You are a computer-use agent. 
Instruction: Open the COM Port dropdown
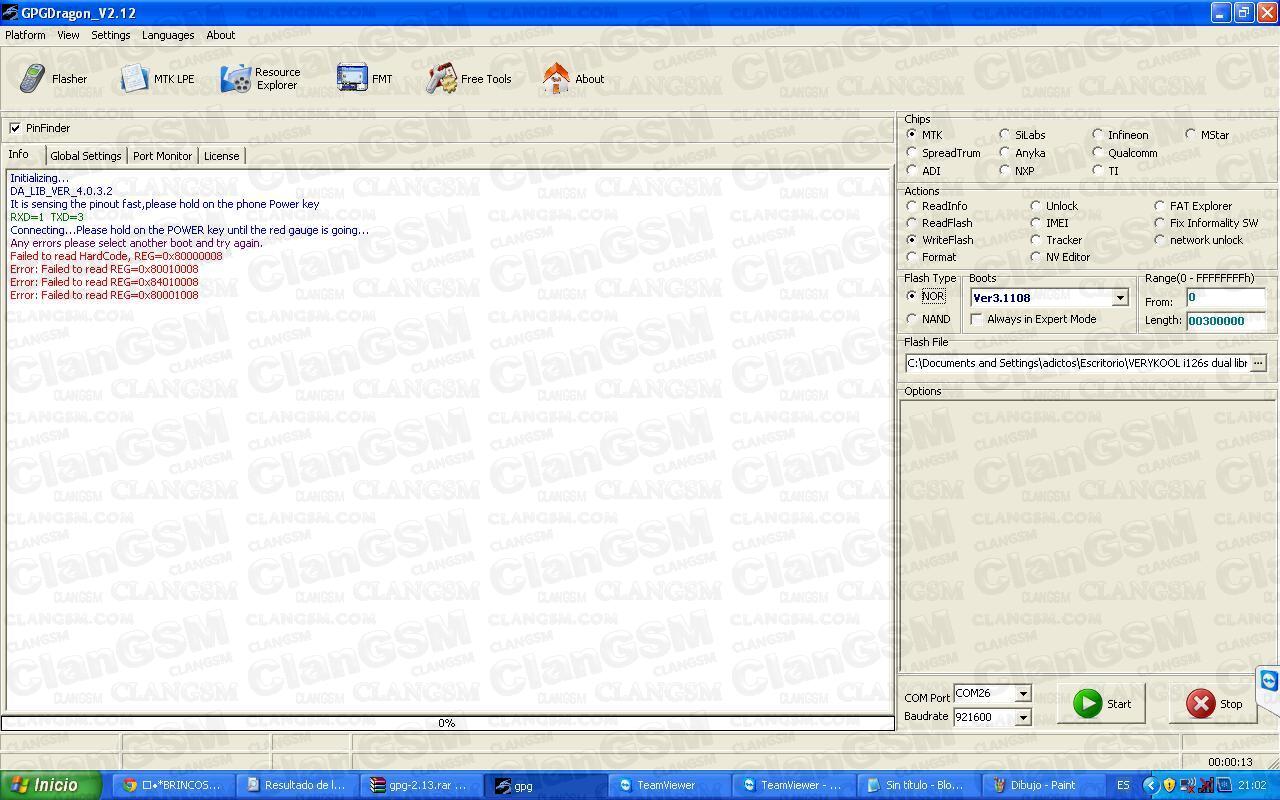1022,694
